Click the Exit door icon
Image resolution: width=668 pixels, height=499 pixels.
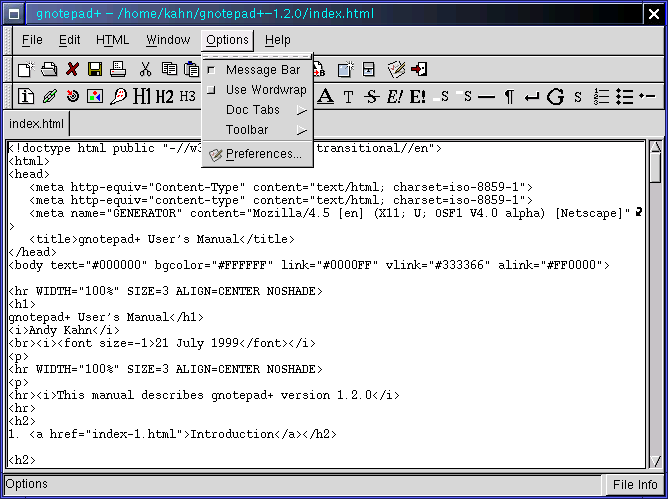[x=419, y=69]
